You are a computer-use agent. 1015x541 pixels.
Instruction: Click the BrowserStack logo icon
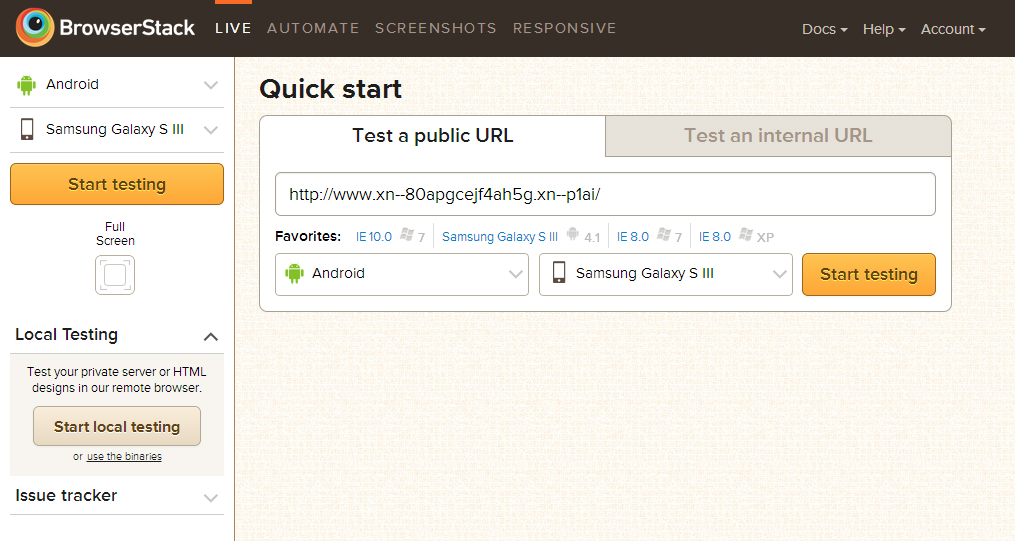pyautogui.click(x=35, y=27)
